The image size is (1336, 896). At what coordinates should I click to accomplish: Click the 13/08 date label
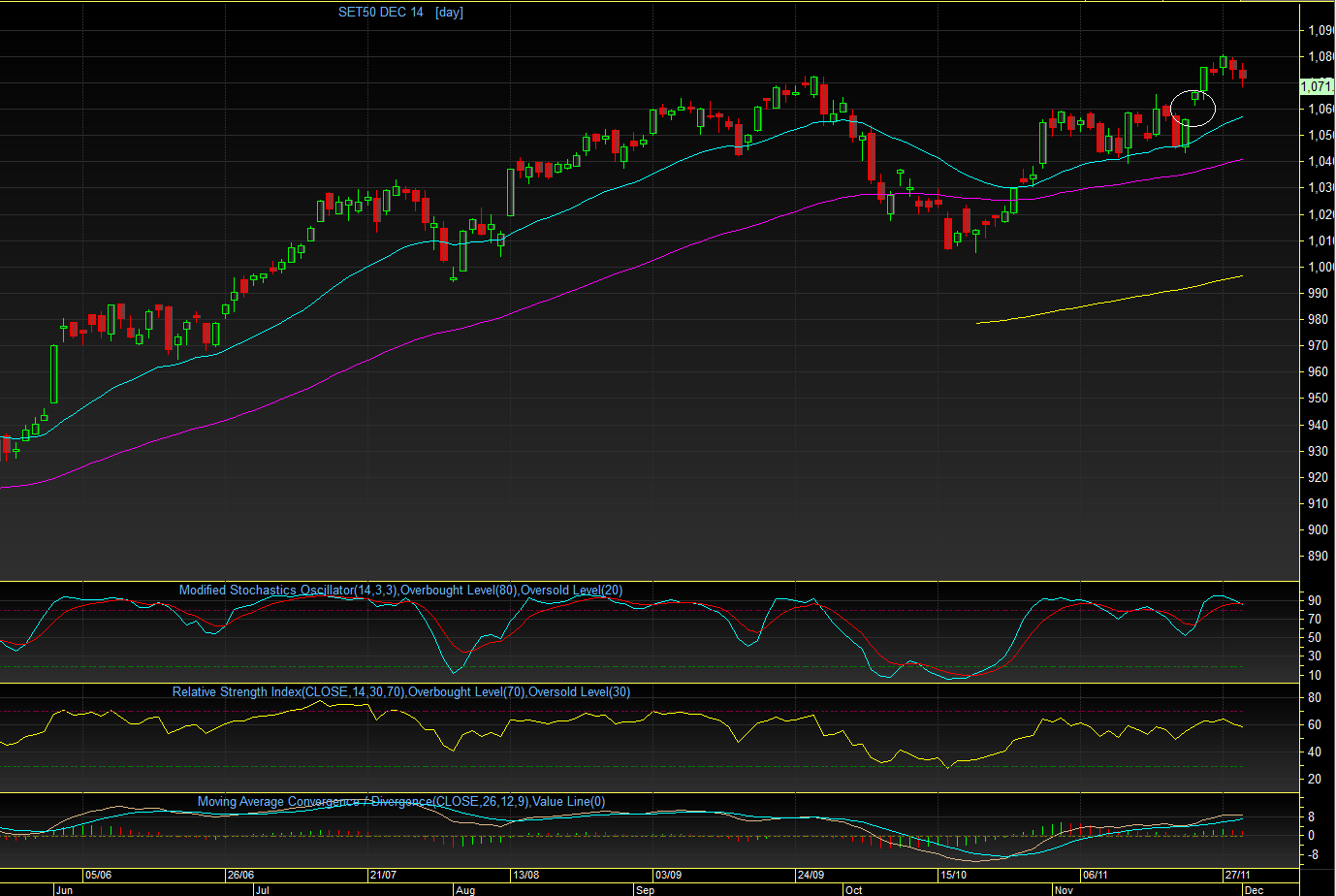pos(525,875)
